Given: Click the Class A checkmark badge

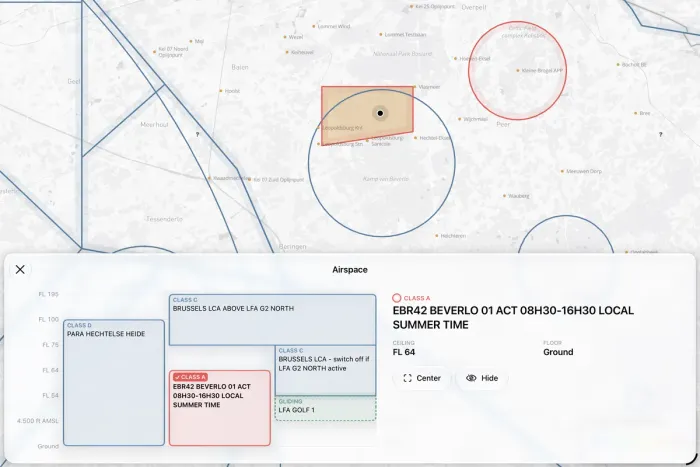Looking at the screenshot, I should [191, 377].
